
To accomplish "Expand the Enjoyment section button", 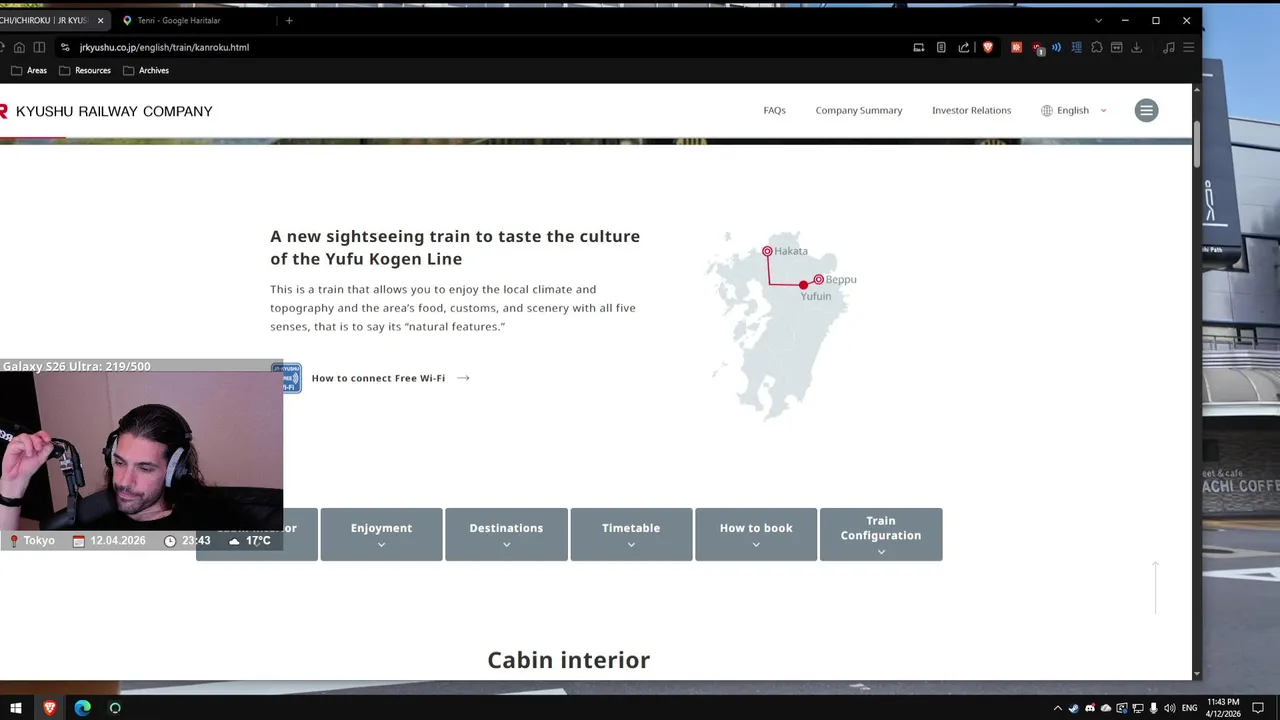I will (x=381, y=534).
